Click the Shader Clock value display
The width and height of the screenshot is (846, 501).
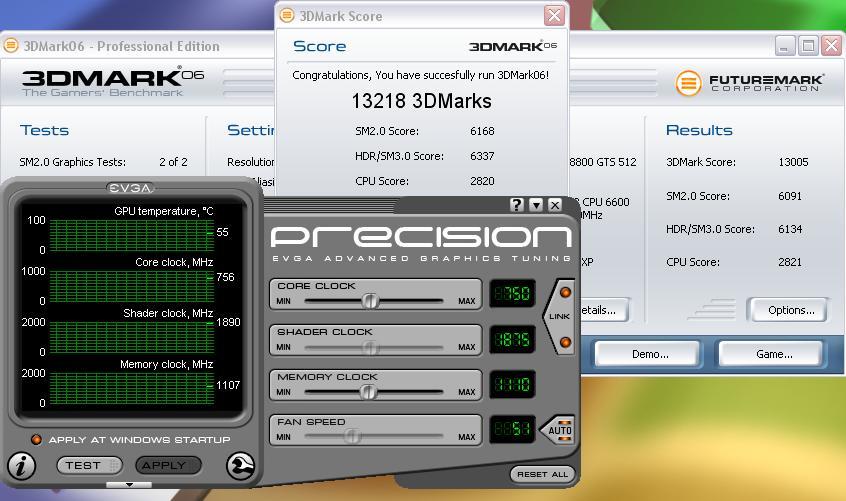(512, 339)
